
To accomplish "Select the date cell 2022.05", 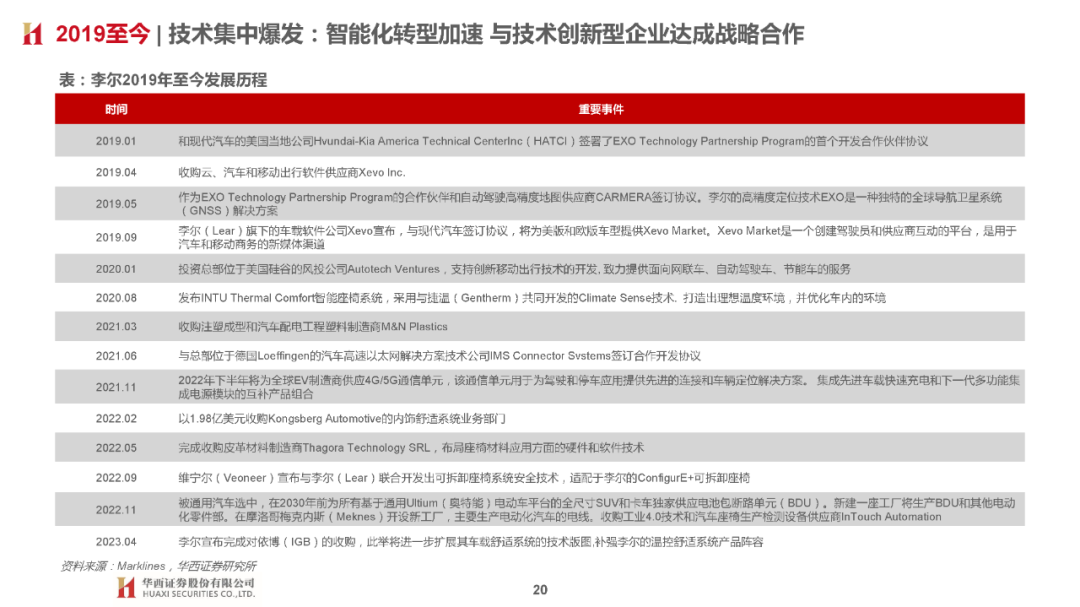I will coord(116,448).
